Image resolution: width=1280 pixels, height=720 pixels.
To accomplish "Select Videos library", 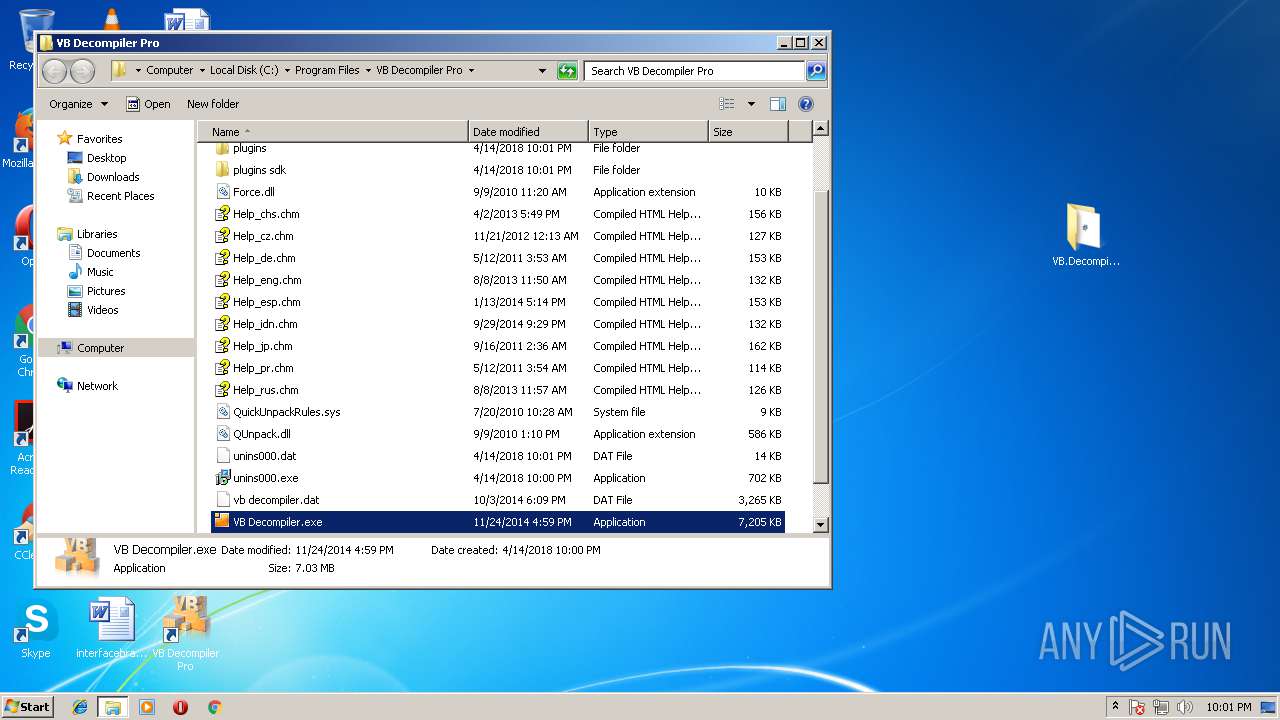I will [x=93, y=310].
